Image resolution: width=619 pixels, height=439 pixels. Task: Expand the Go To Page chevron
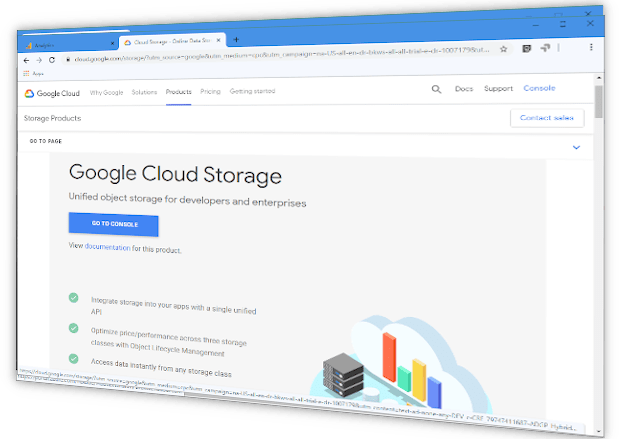[x=576, y=148]
